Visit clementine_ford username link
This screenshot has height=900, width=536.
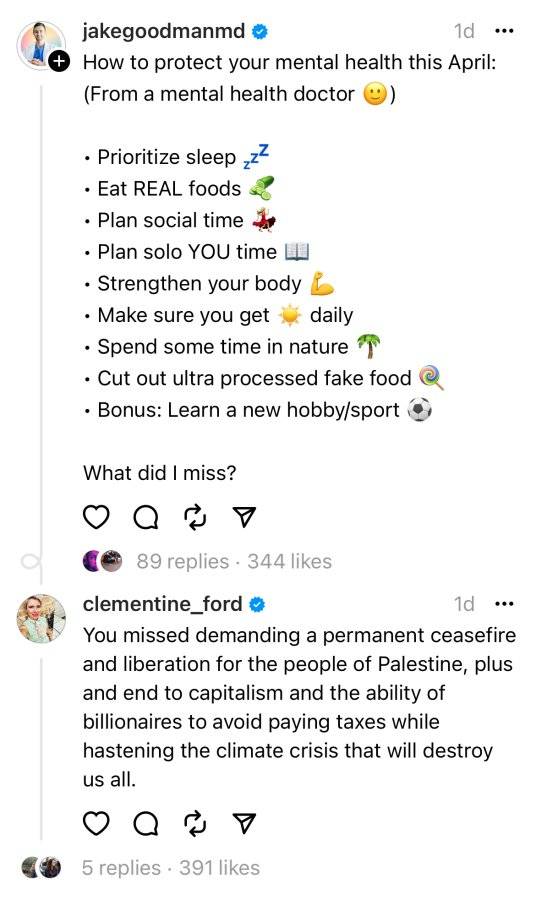click(162, 604)
